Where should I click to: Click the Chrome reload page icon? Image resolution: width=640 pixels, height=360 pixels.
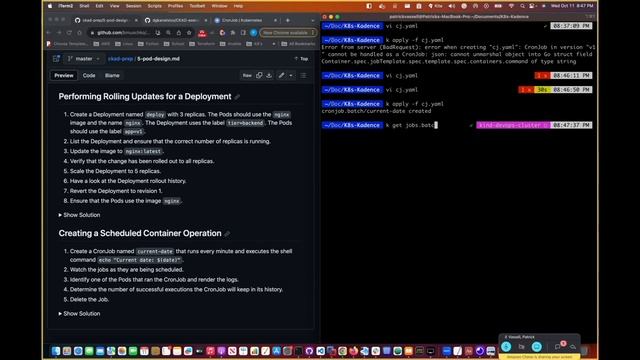tap(69, 33)
